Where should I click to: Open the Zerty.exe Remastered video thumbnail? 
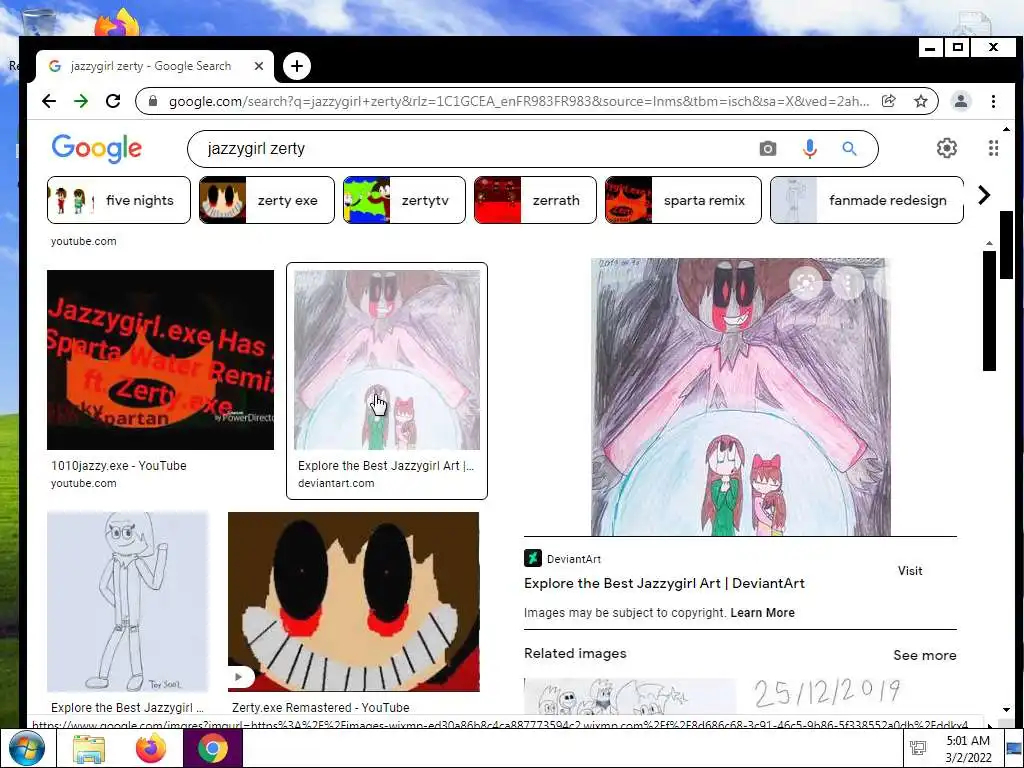click(x=353, y=602)
